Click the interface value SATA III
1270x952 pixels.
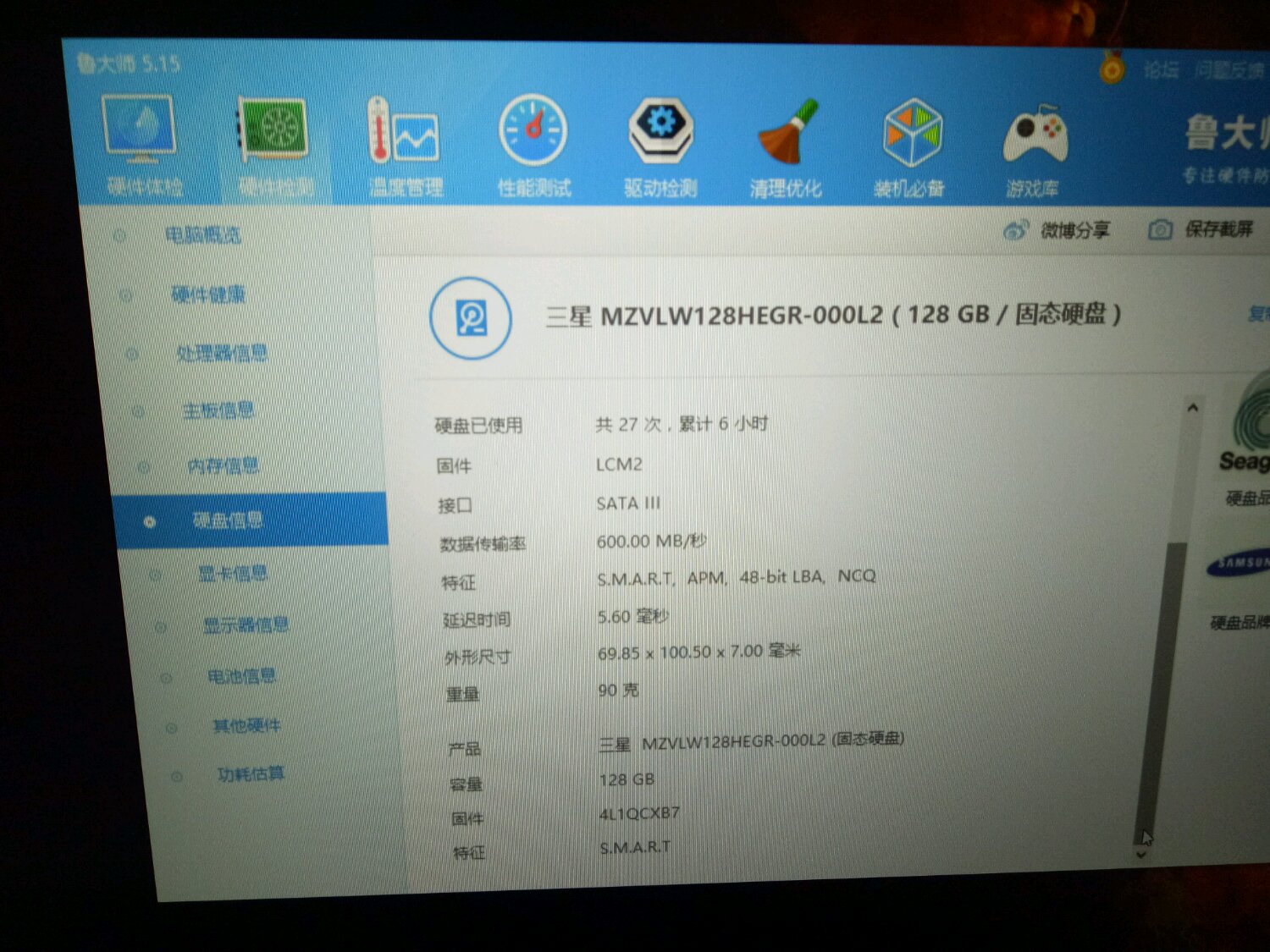point(628,504)
